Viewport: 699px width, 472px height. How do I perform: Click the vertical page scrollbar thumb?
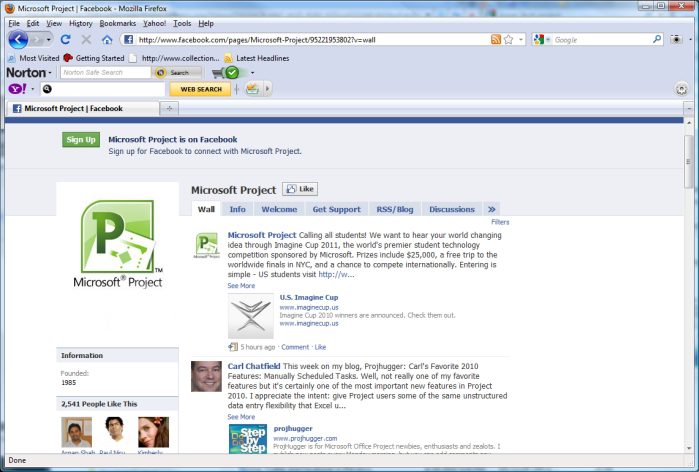689,163
